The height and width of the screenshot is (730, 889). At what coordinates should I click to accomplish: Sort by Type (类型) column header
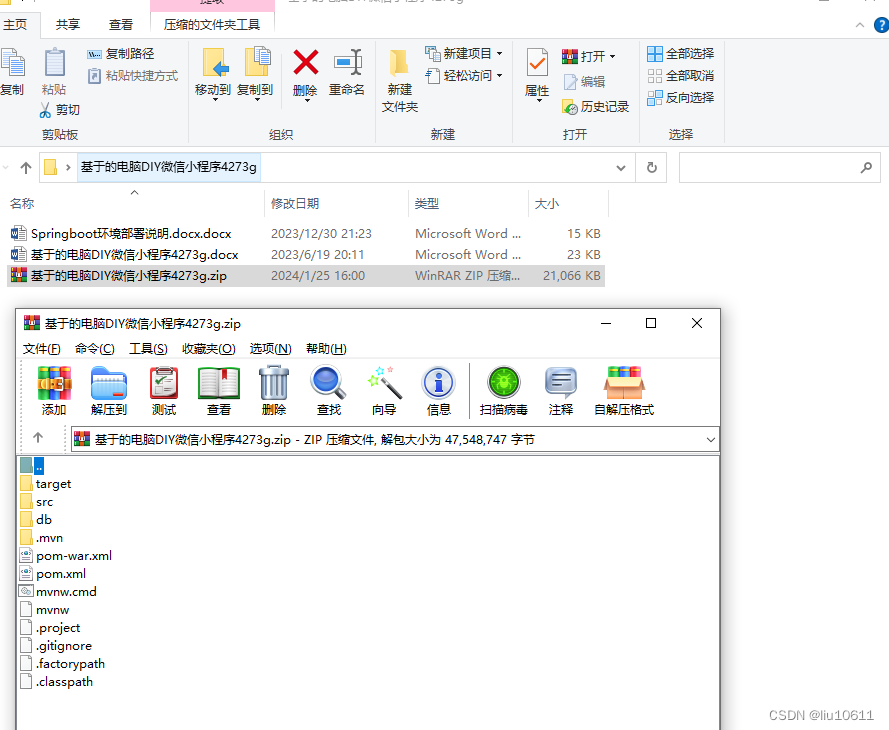[x=426, y=203]
